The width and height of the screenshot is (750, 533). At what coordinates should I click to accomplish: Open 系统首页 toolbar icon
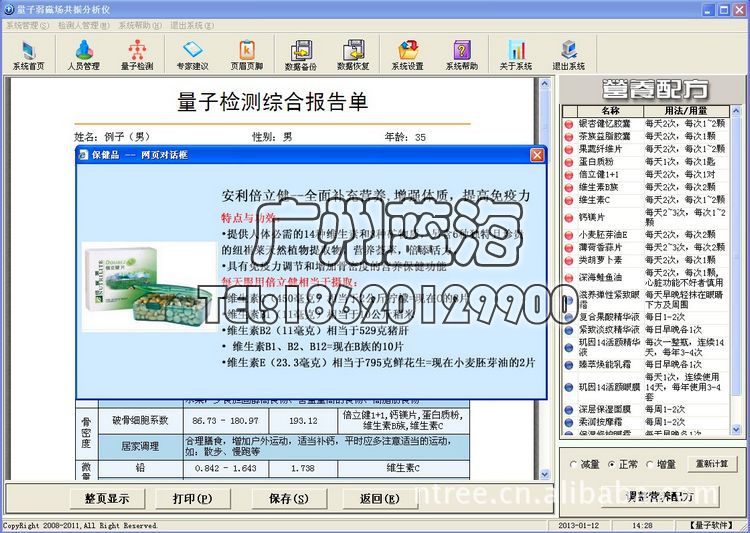[28, 56]
